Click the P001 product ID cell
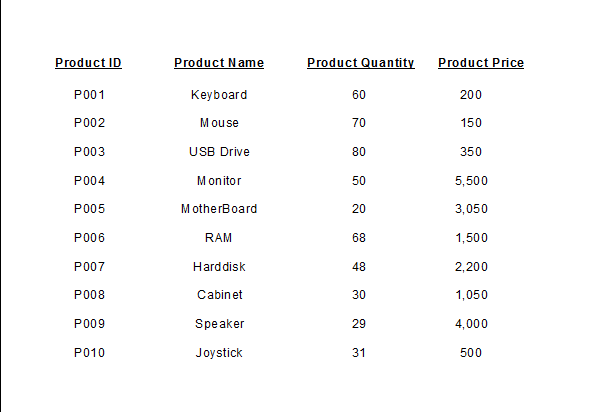612x412 pixels. [x=89, y=95]
